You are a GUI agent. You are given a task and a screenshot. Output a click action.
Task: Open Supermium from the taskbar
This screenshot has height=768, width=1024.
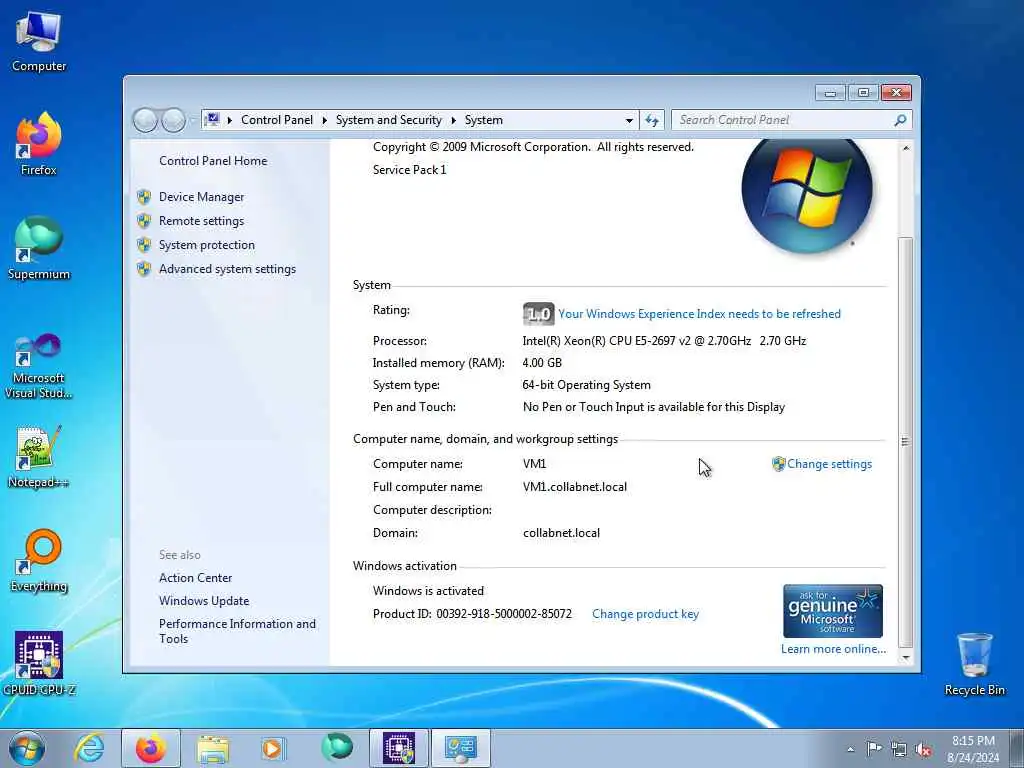(336, 748)
